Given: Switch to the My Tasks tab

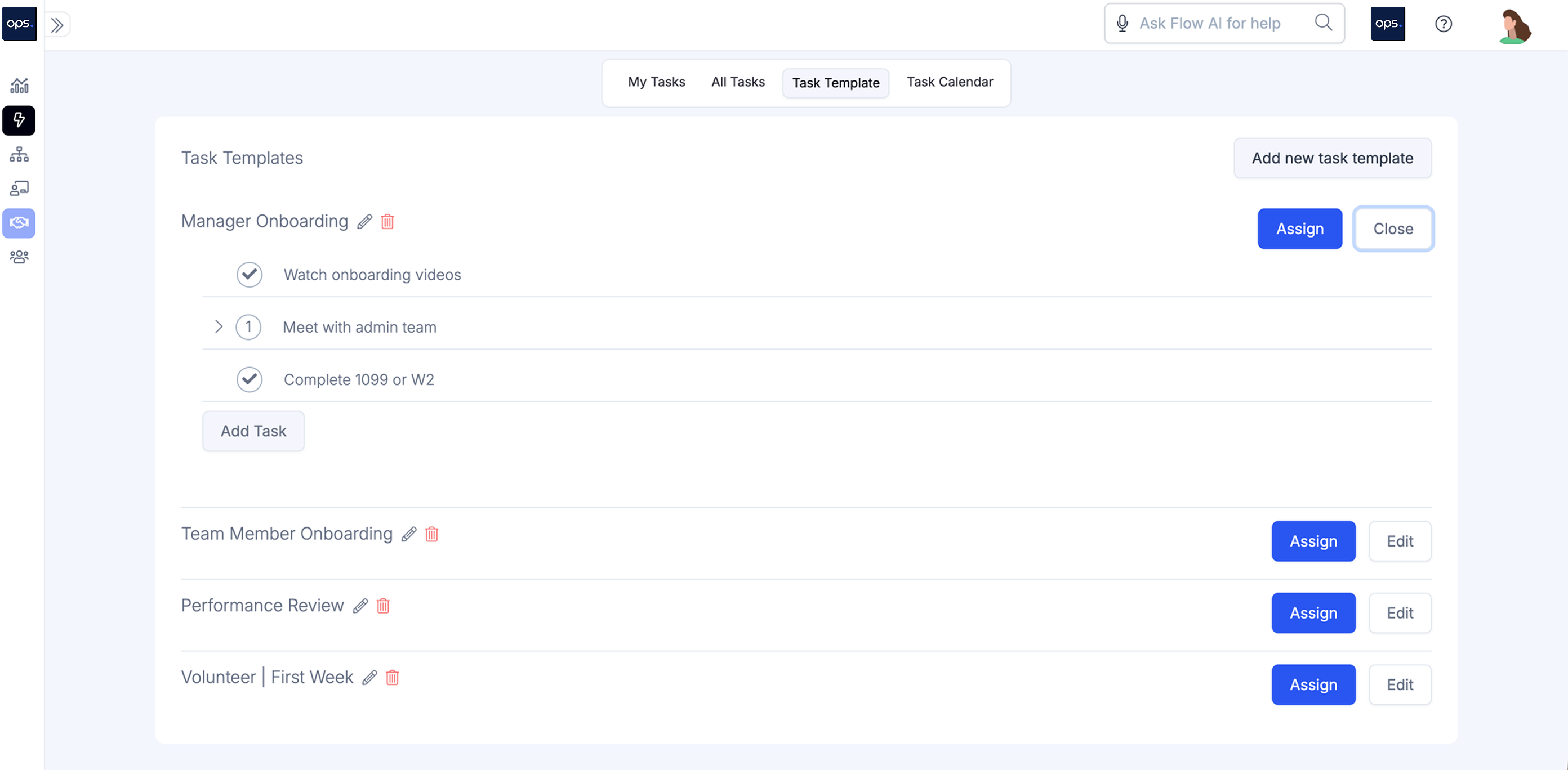Looking at the screenshot, I should click(x=656, y=82).
